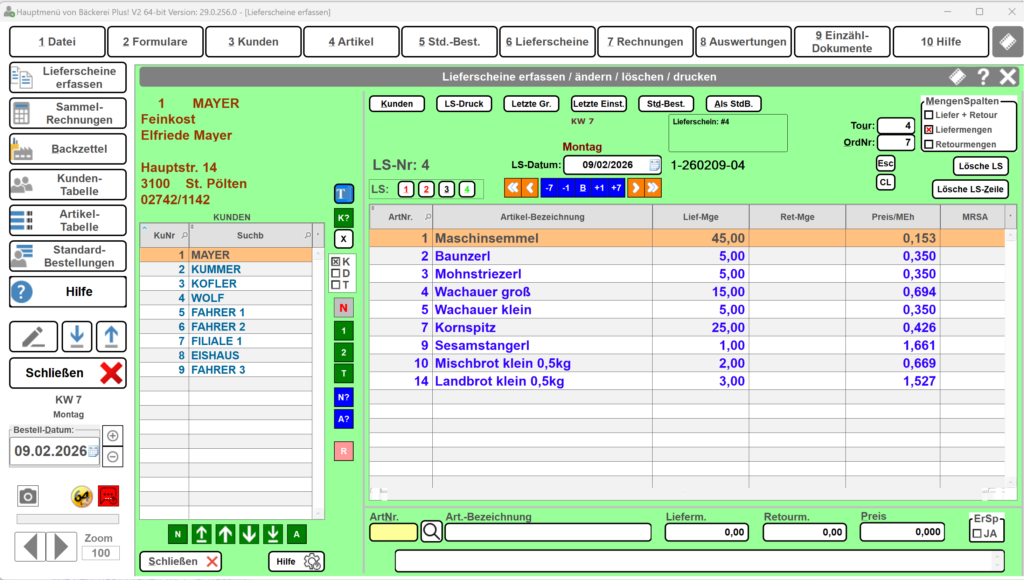
Task: Open the LS-Datum calendar picker
Action: (654, 165)
